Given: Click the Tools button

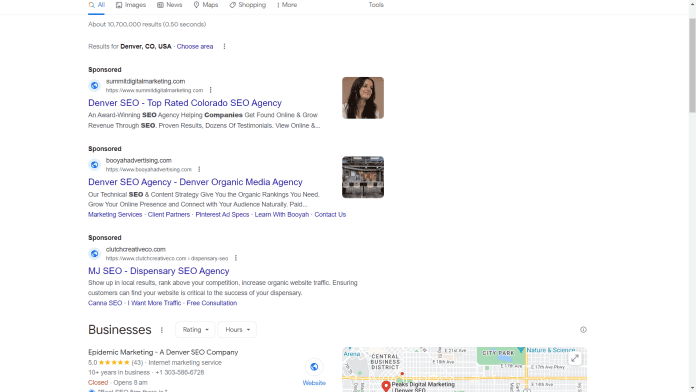Looking at the screenshot, I should [x=376, y=5].
